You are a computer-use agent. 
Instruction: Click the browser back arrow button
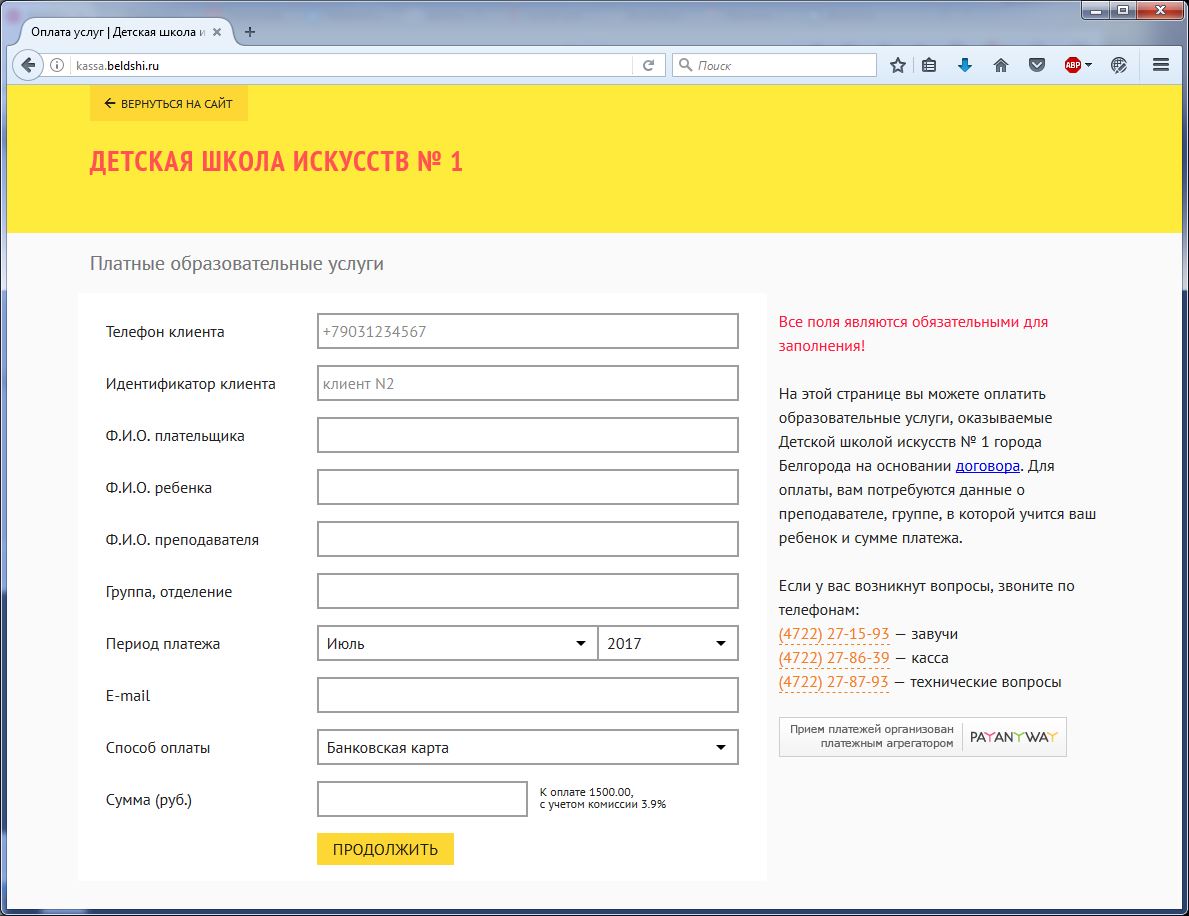(x=28, y=65)
